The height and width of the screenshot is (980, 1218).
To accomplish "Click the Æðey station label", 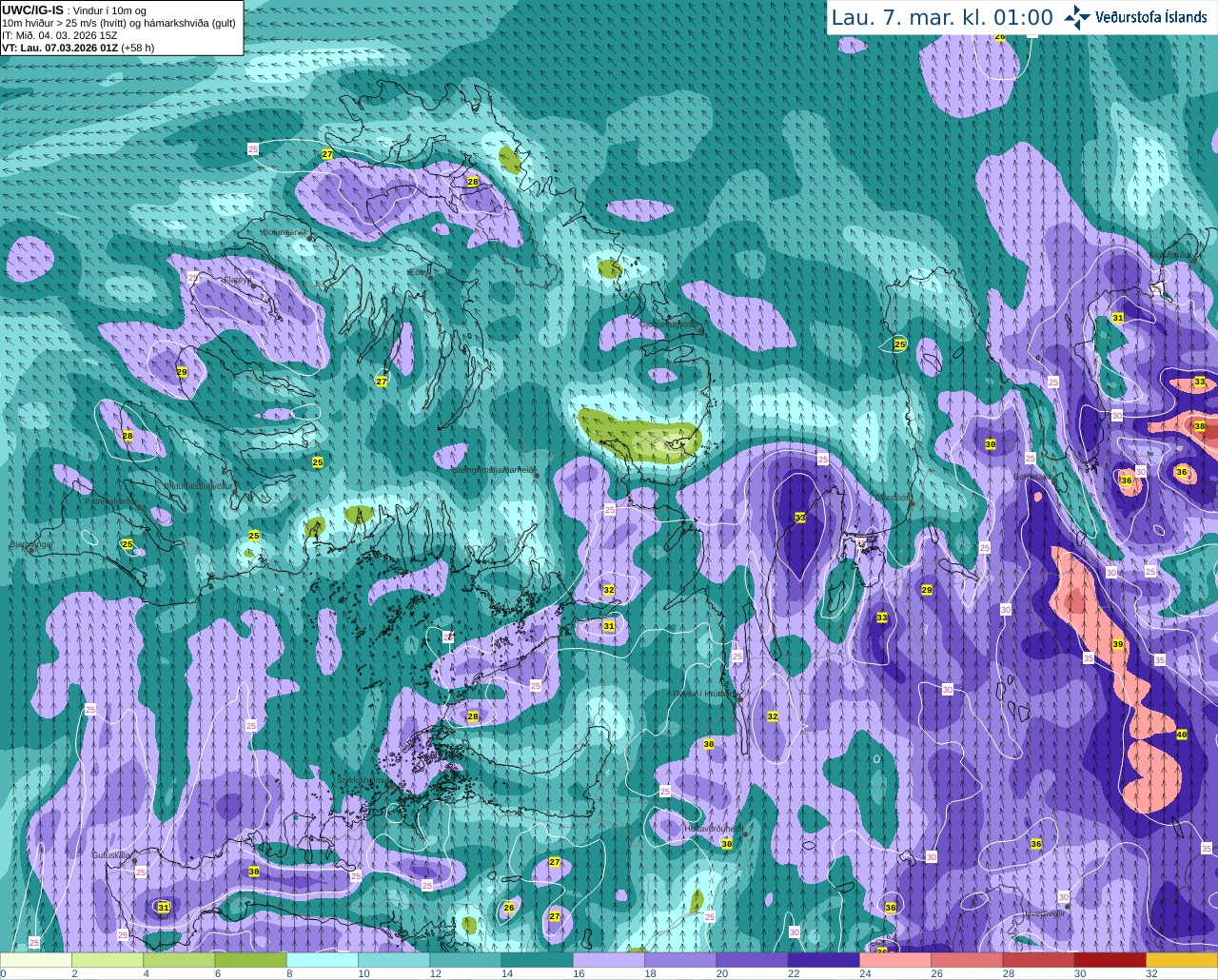I will point(419,272).
